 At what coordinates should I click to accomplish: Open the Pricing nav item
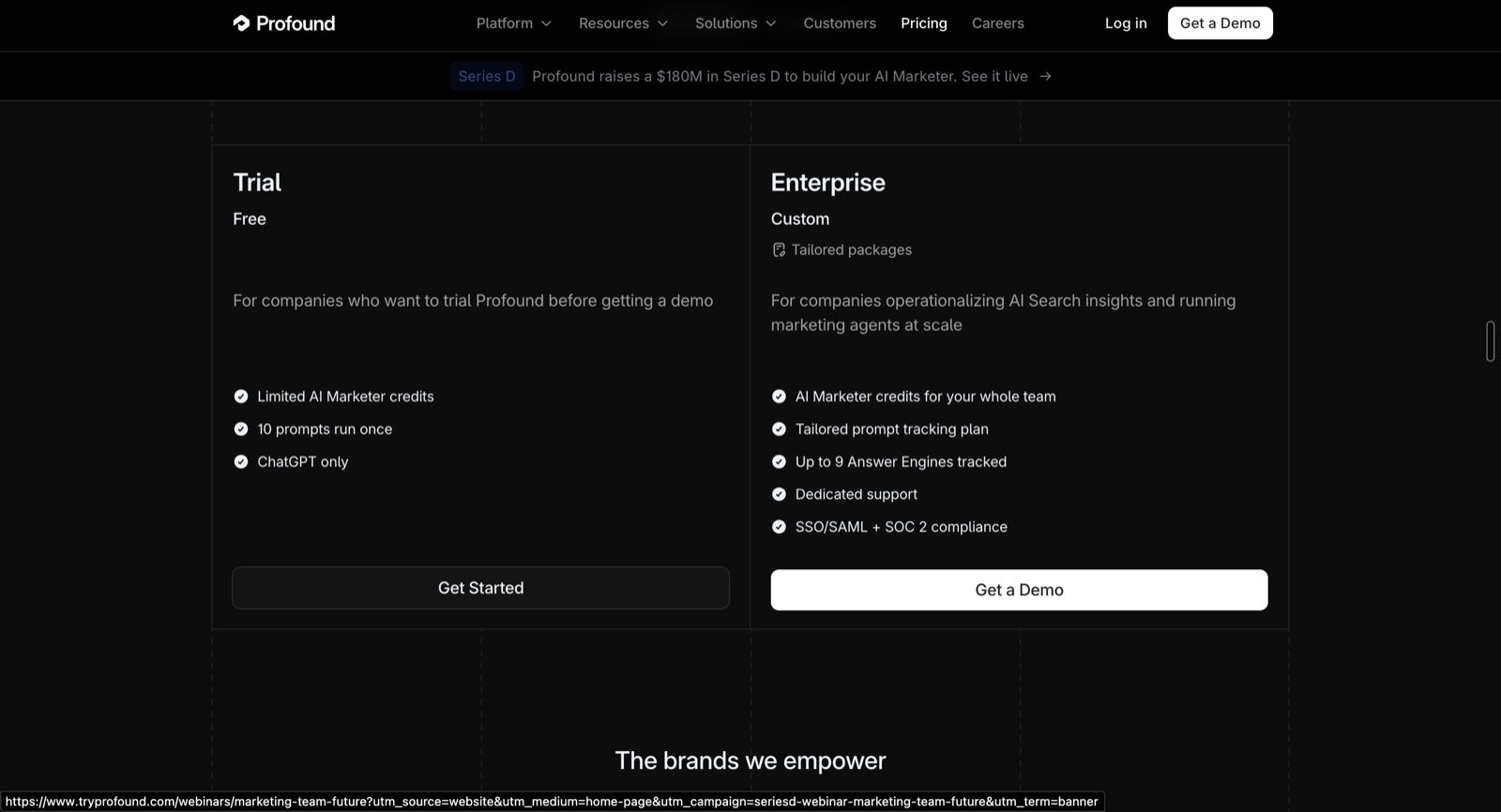pyautogui.click(x=924, y=23)
